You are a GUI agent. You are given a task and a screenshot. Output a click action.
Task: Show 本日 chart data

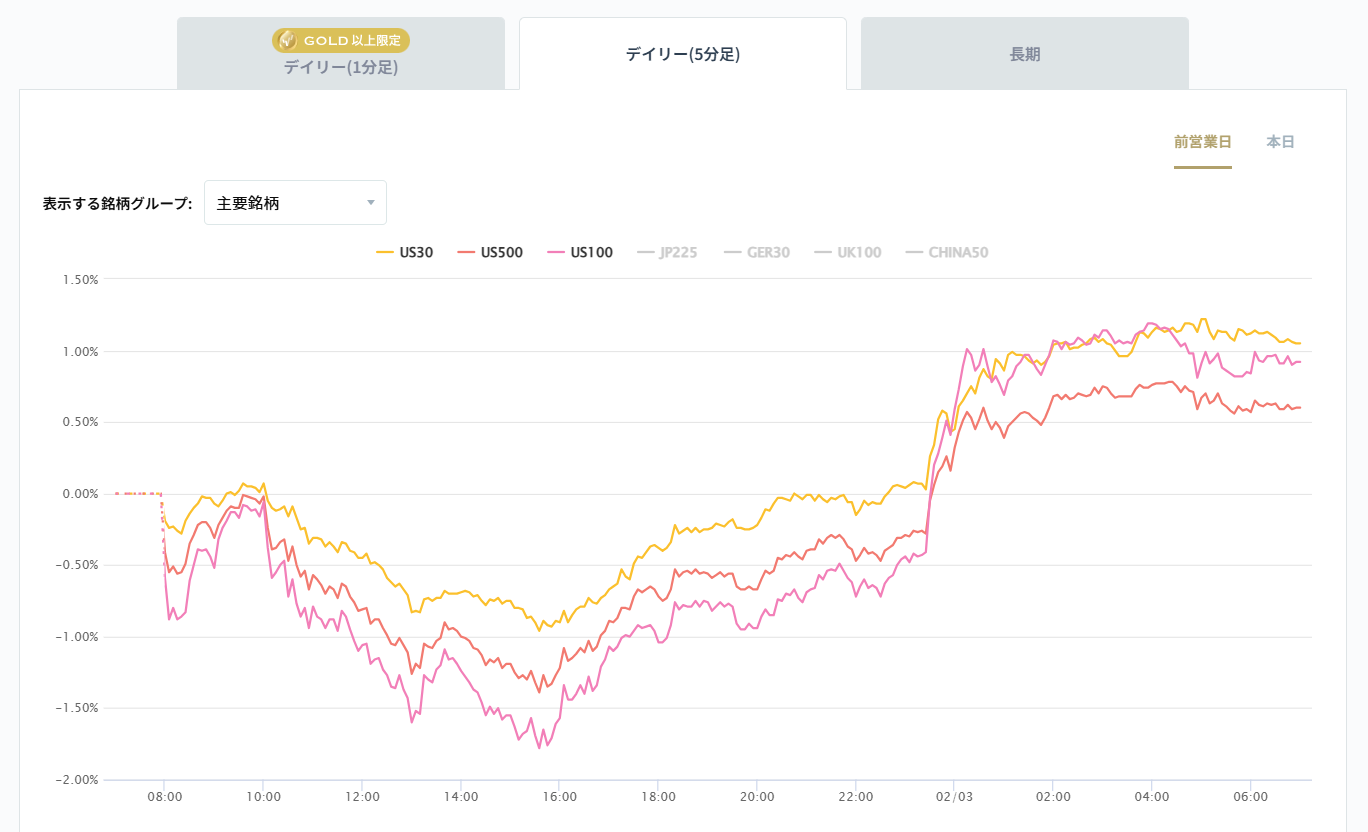1281,142
